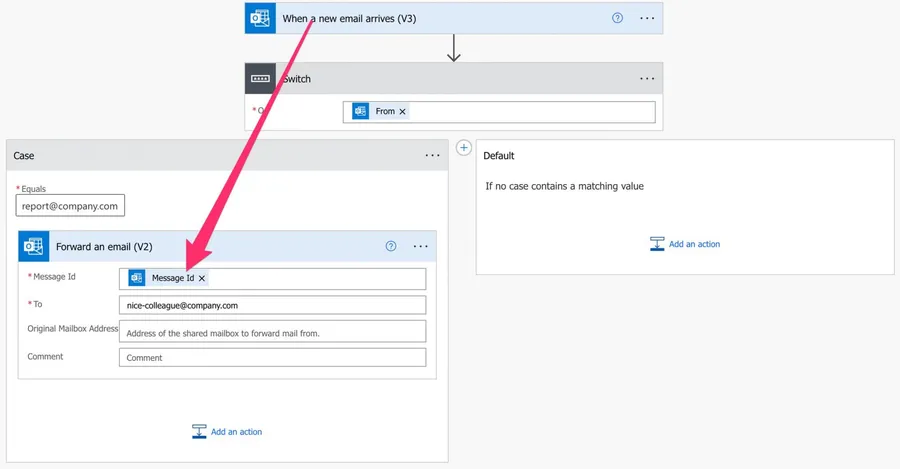Open the Case ellipsis menu

[432, 156]
